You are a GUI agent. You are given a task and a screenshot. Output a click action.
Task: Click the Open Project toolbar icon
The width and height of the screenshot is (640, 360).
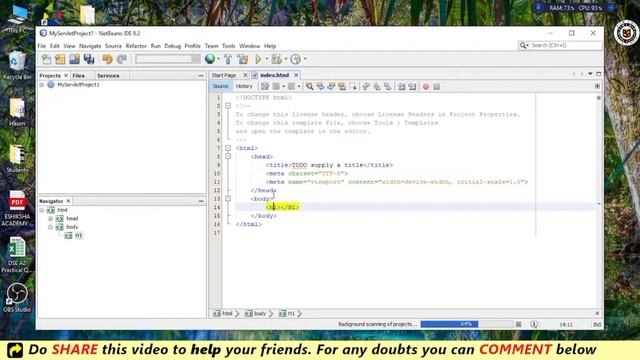74,60
